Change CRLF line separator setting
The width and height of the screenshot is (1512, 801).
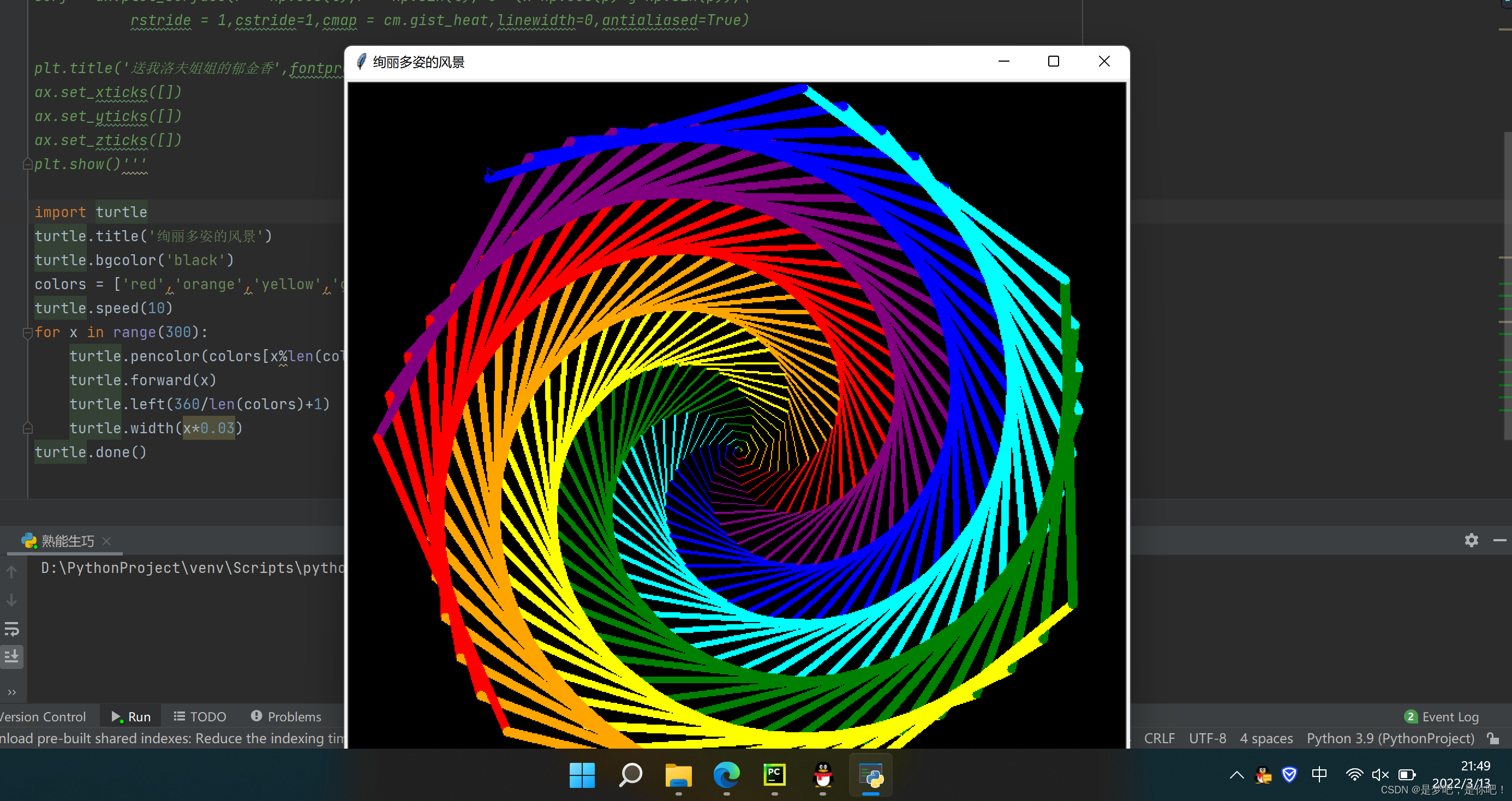coord(1158,738)
